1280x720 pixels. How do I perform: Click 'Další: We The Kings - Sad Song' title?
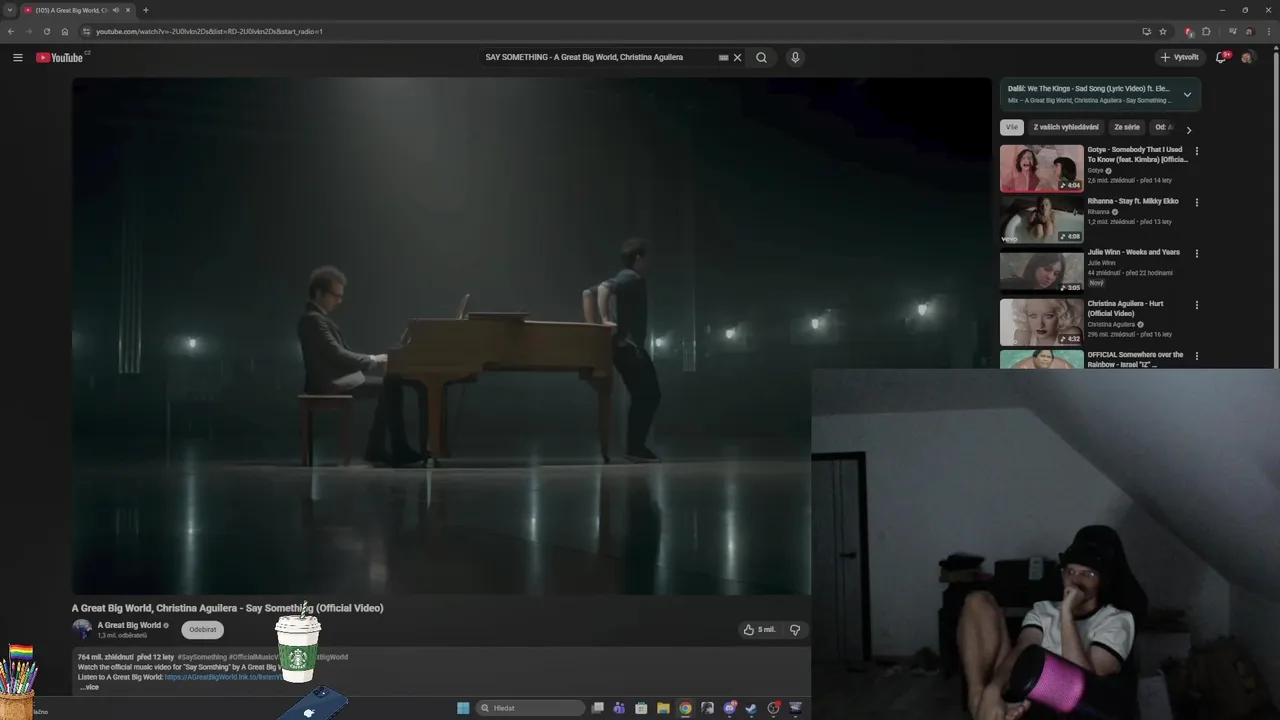coord(1088,89)
